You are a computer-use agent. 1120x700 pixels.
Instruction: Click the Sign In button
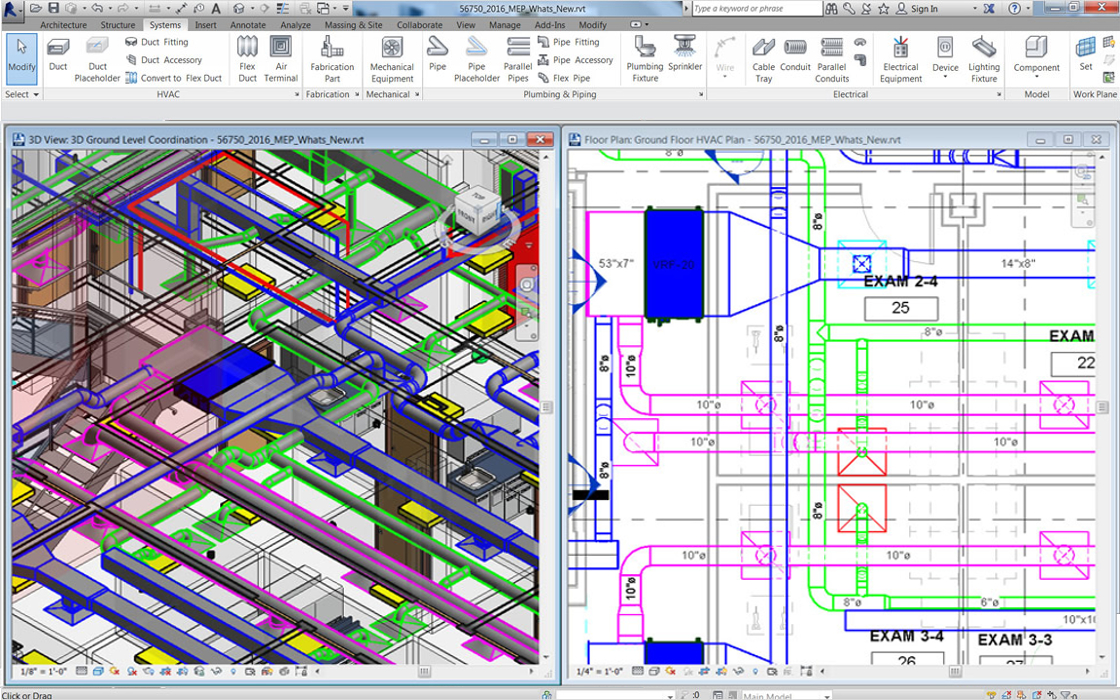(x=917, y=9)
